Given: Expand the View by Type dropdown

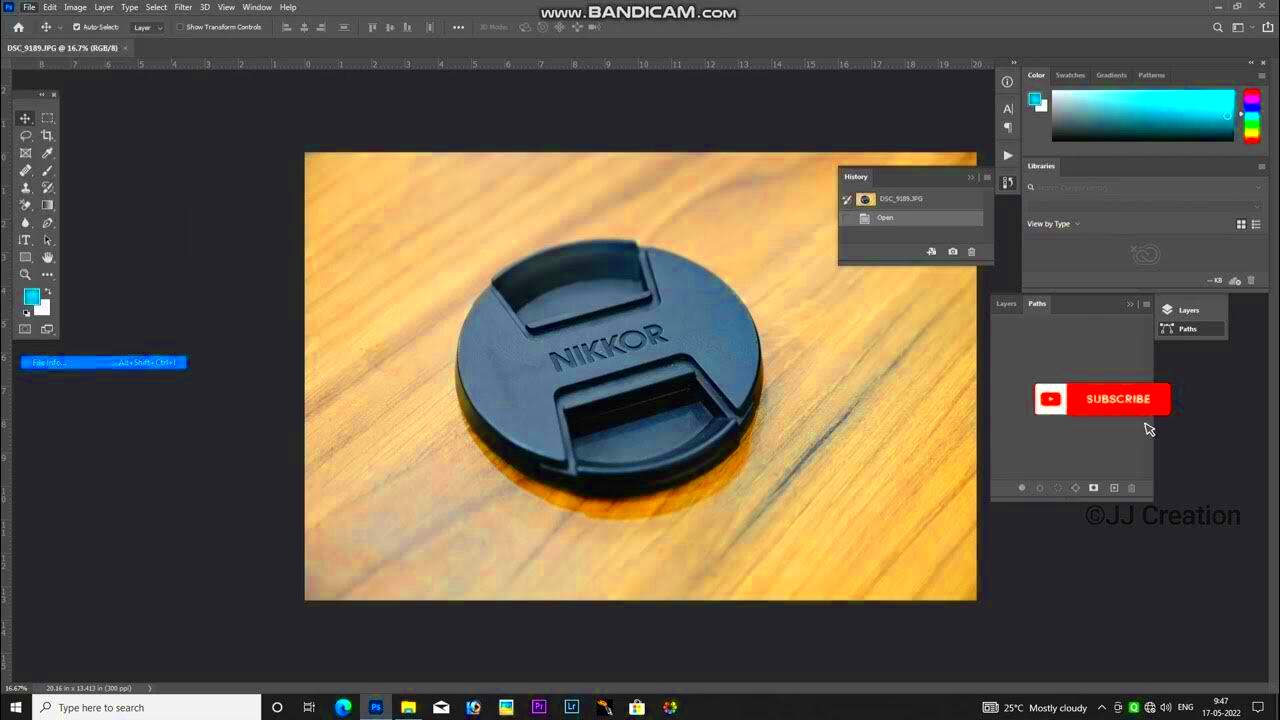Looking at the screenshot, I should (x=1053, y=224).
